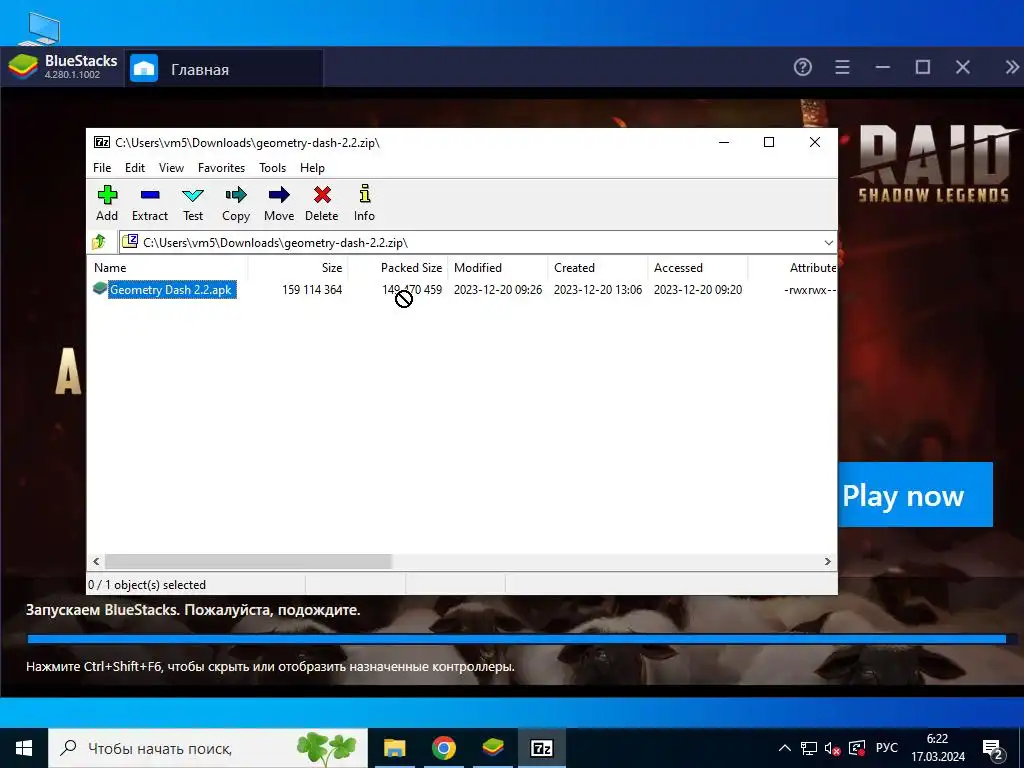Open the BlueStacks hamburger menu
This screenshot has height=768, width=1024.
(842, 67)
